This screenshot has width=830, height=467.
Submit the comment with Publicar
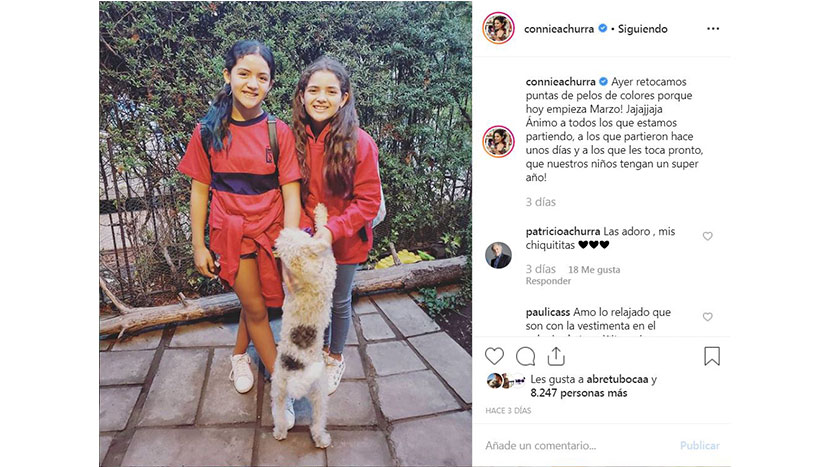pyautogui.click(x=699, y=446)
